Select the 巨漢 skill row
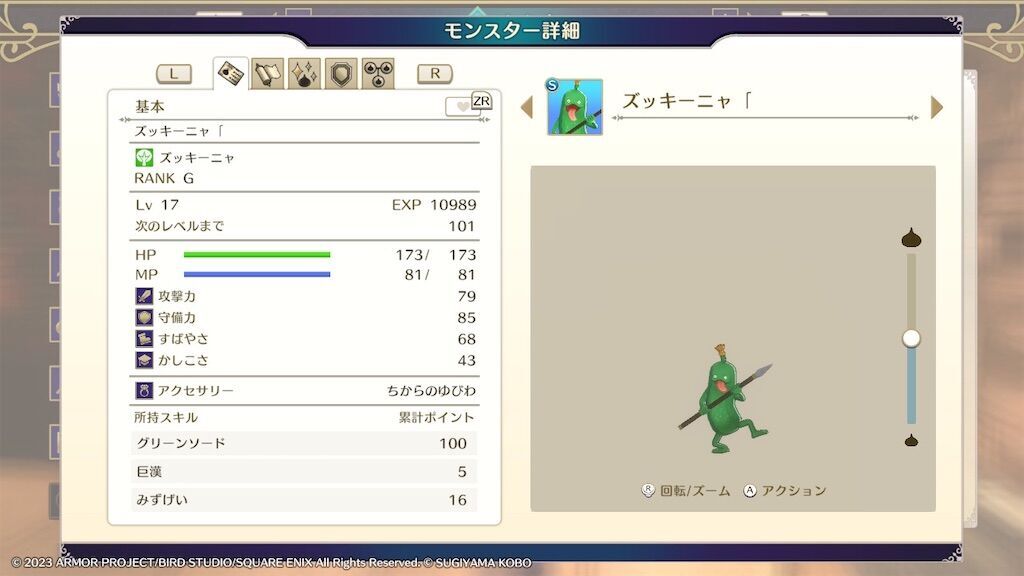This screenshot has width=1024, height=576. point(304,471)
